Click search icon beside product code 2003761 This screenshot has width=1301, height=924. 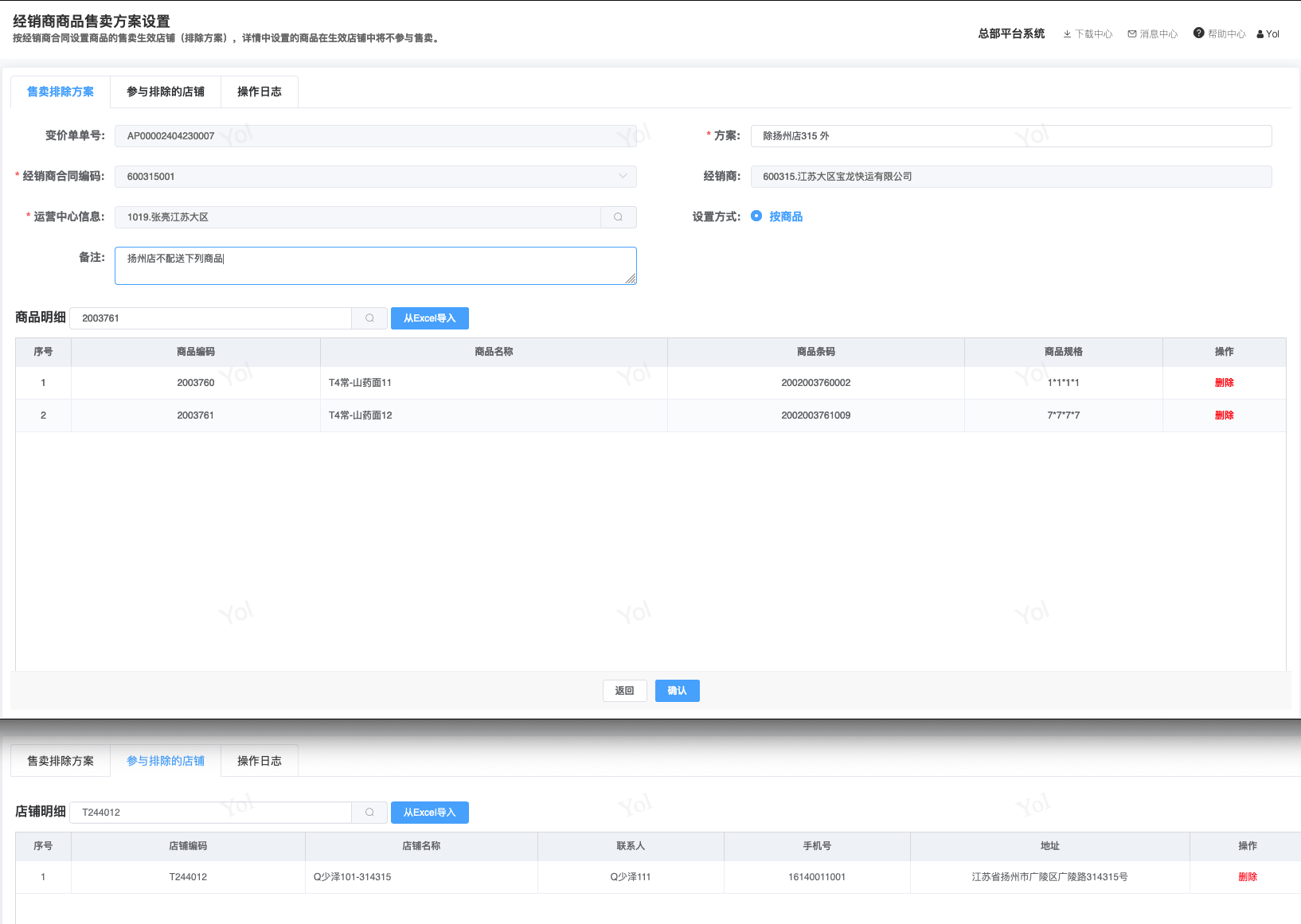pos(369,318)
